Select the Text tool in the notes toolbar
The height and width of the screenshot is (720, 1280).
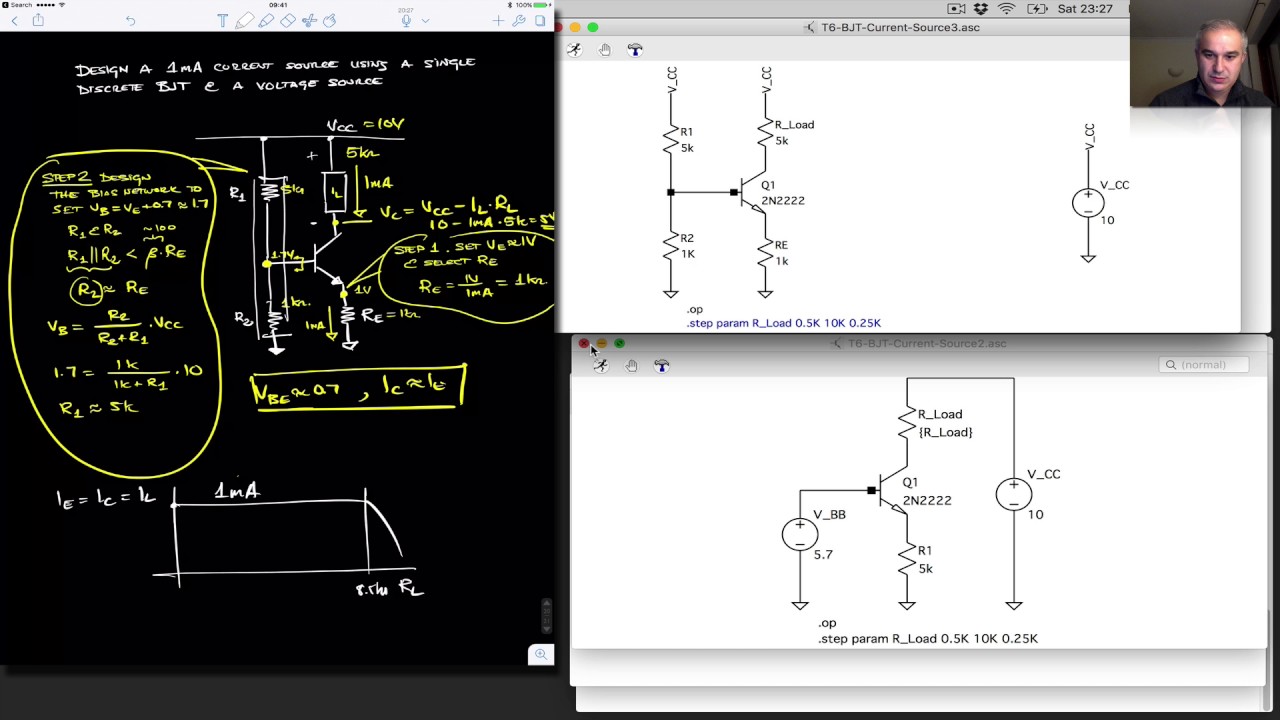(222, 21)
